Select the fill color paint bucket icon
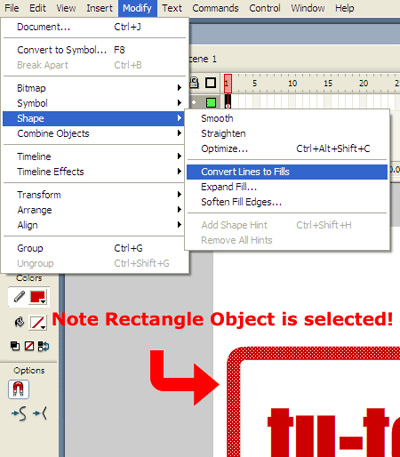400x457 pixels. tap(19, 322)
